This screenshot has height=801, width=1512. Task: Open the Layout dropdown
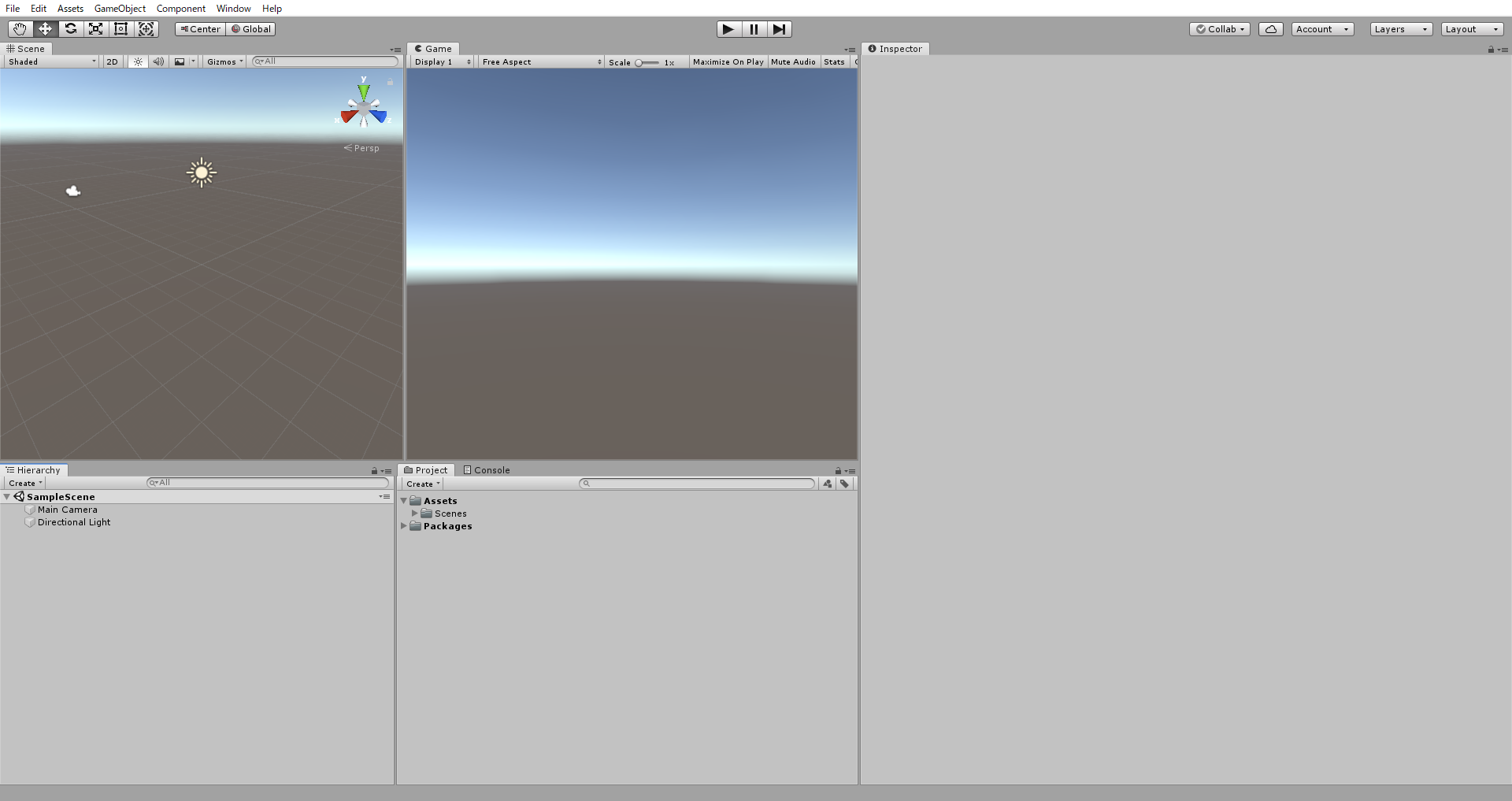point(1473,29)
